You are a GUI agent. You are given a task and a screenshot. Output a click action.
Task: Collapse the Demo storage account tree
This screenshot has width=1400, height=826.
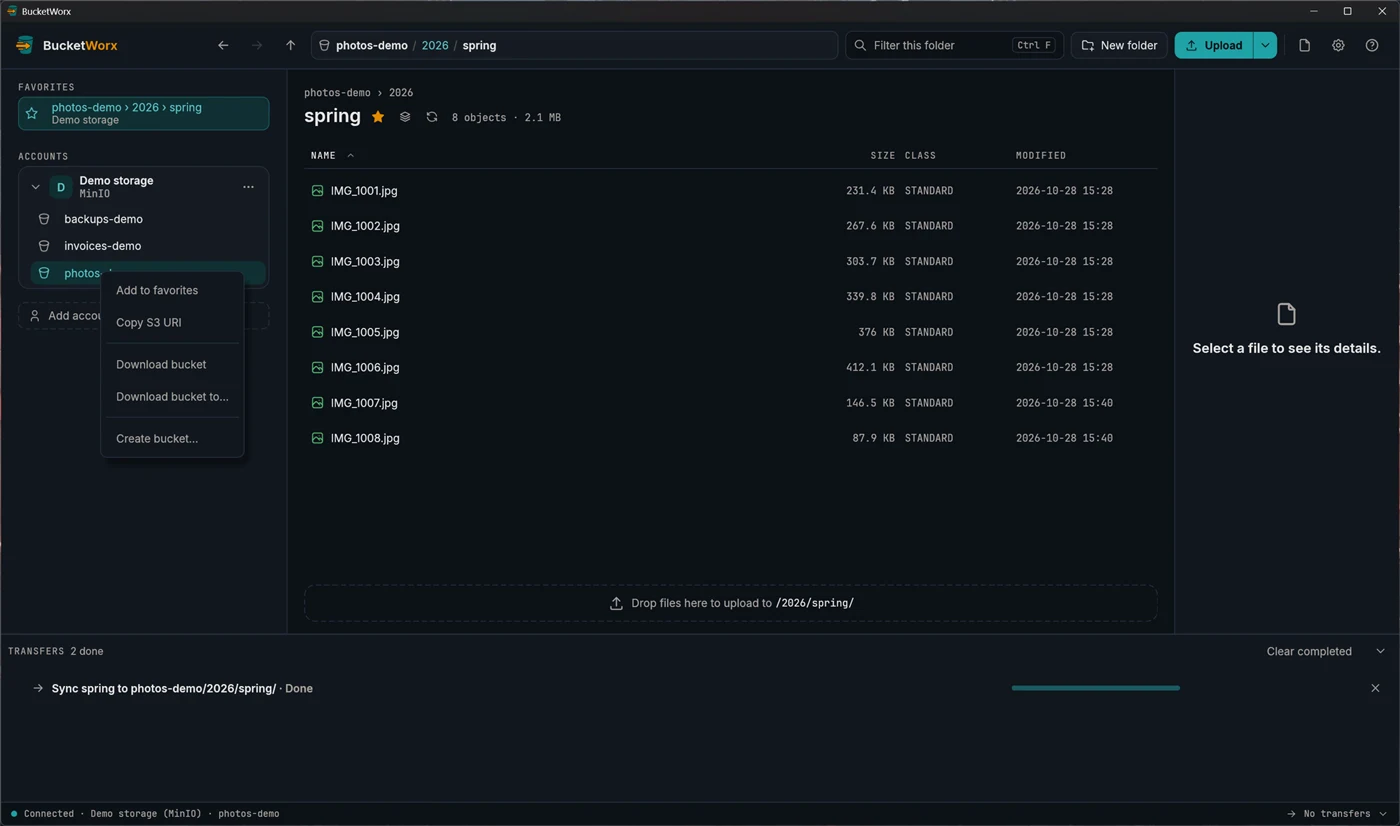click(x=35, y=187)
